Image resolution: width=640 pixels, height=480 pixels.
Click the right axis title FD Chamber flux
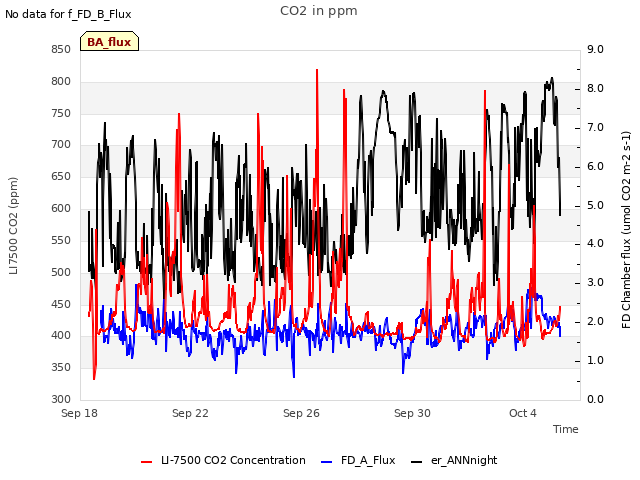[626, 230]
